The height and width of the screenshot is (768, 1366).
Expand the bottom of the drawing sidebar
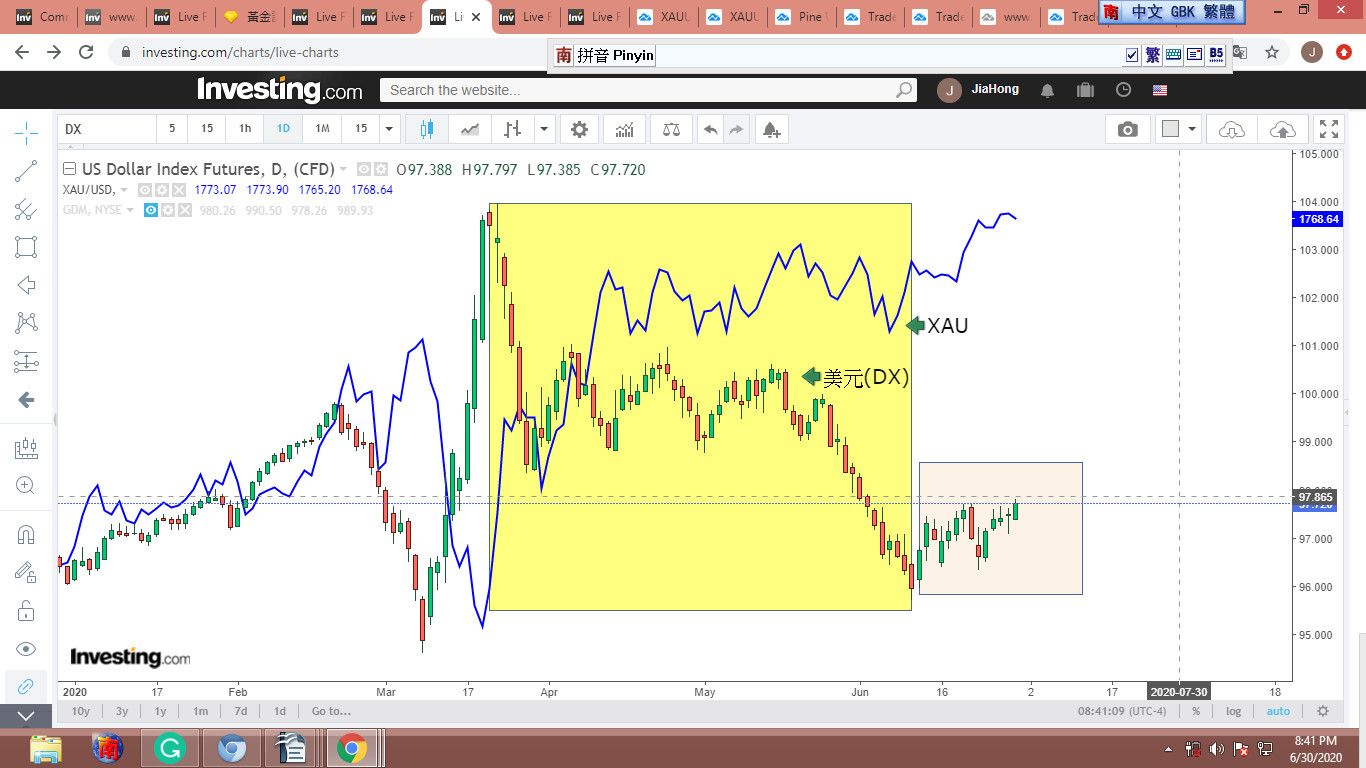pos(26,716)
